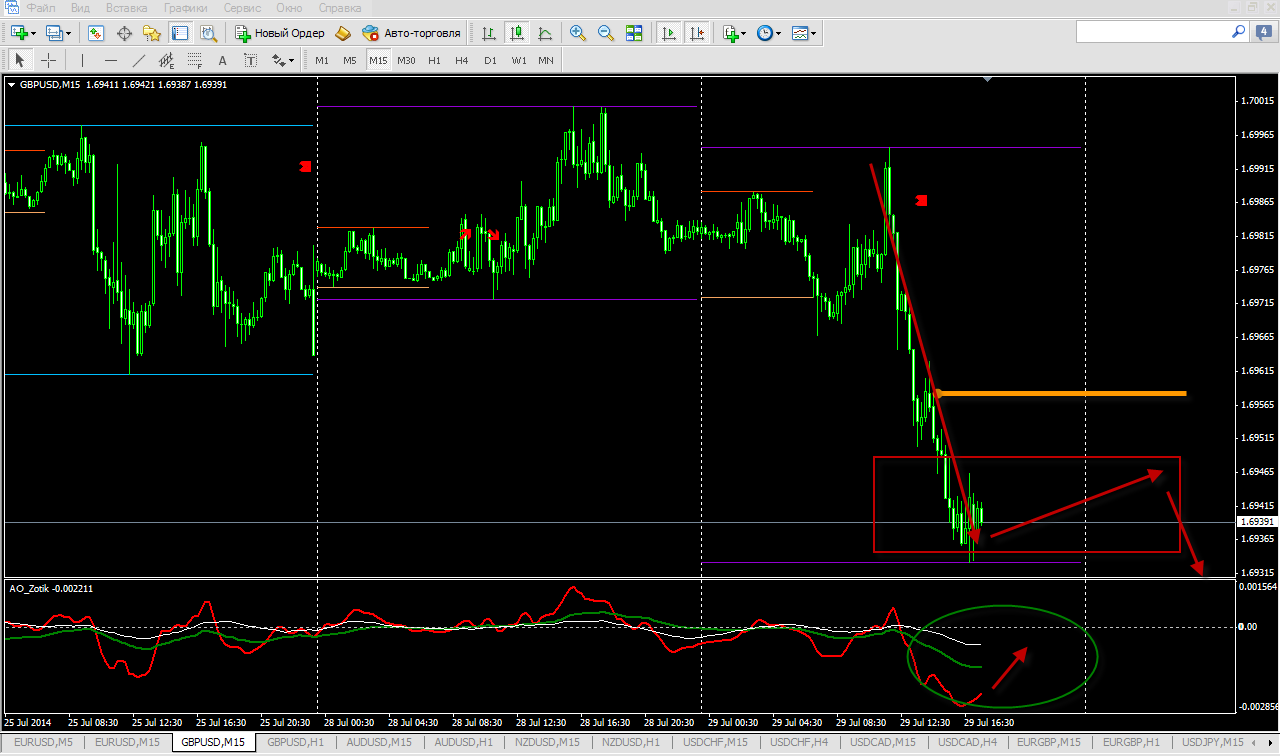Click the orange horizontal level line
The image size is (1280, 756).
click(1060, 394)
